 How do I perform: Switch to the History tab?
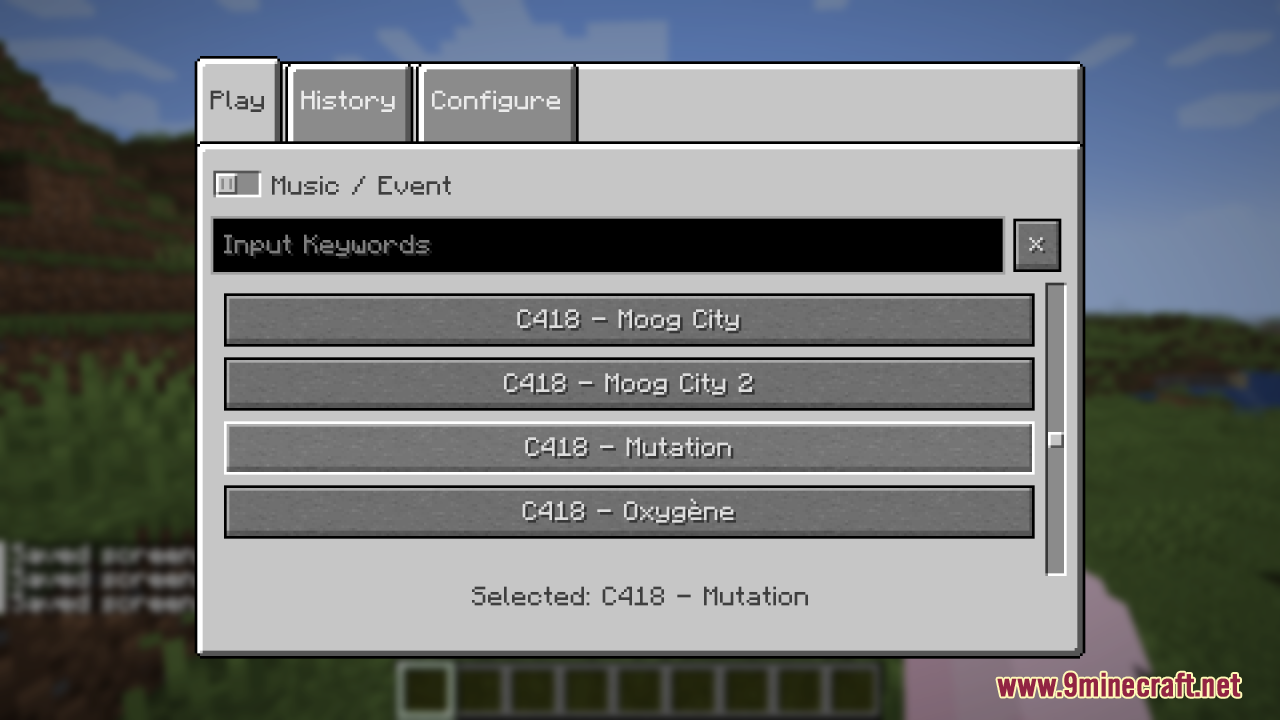click(348, 102)
